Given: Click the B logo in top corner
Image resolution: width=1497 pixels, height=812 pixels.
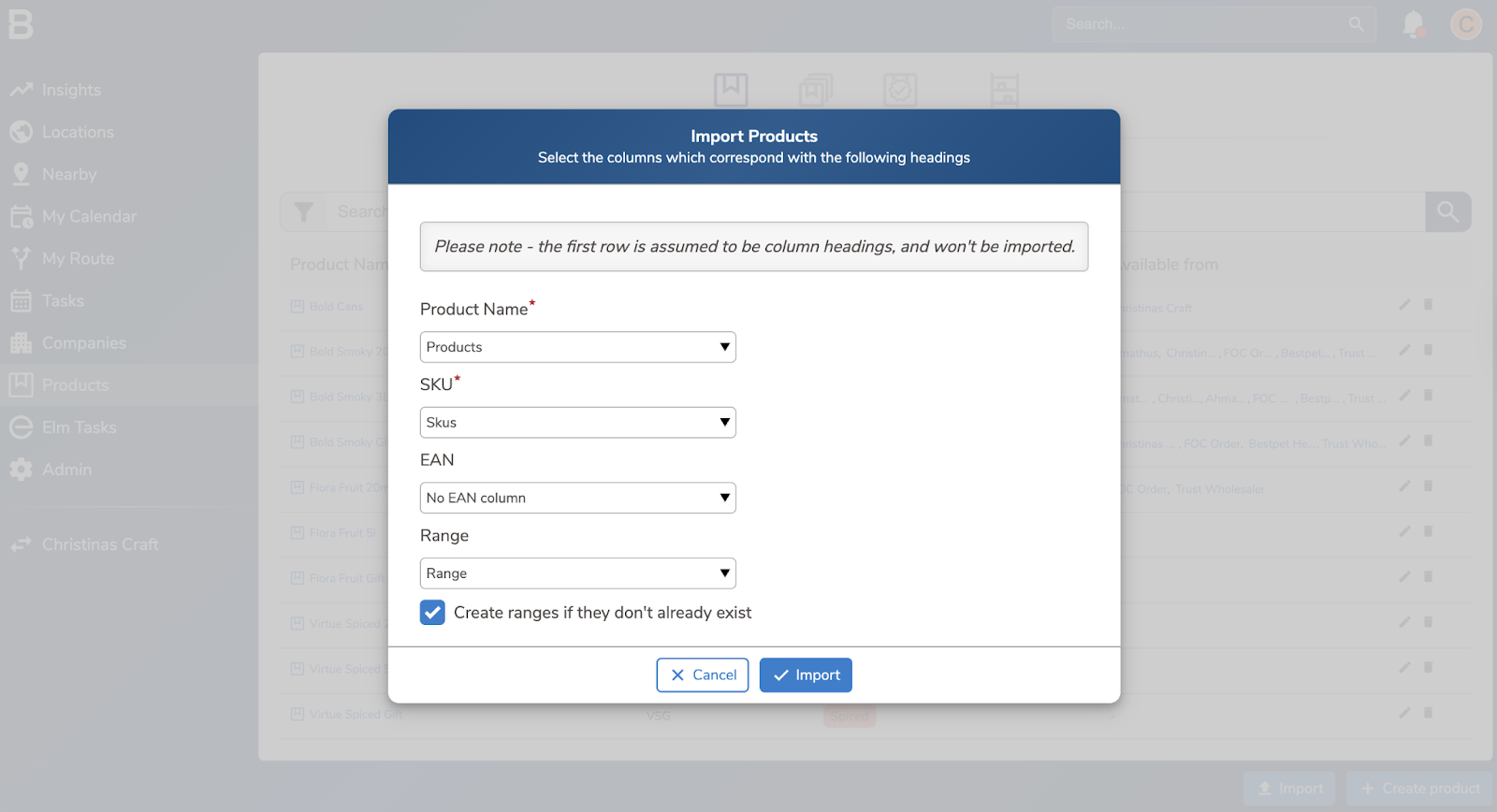Looking at the screenshot, I should (21, 24).
